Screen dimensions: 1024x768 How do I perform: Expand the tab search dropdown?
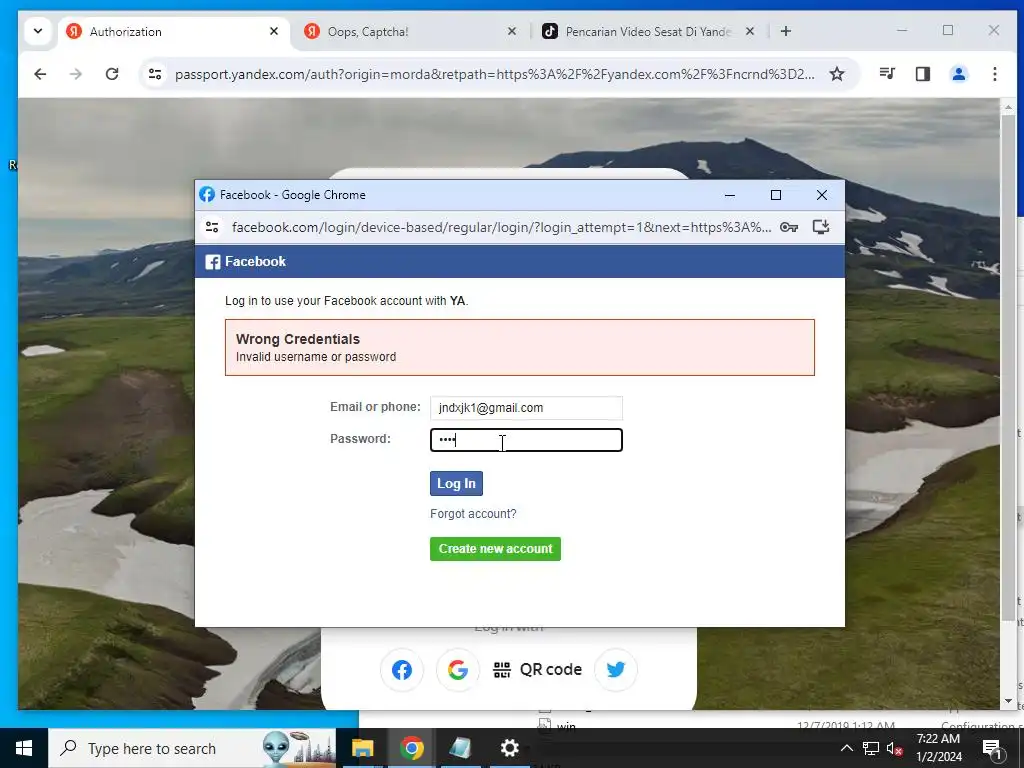pos(38,31)
